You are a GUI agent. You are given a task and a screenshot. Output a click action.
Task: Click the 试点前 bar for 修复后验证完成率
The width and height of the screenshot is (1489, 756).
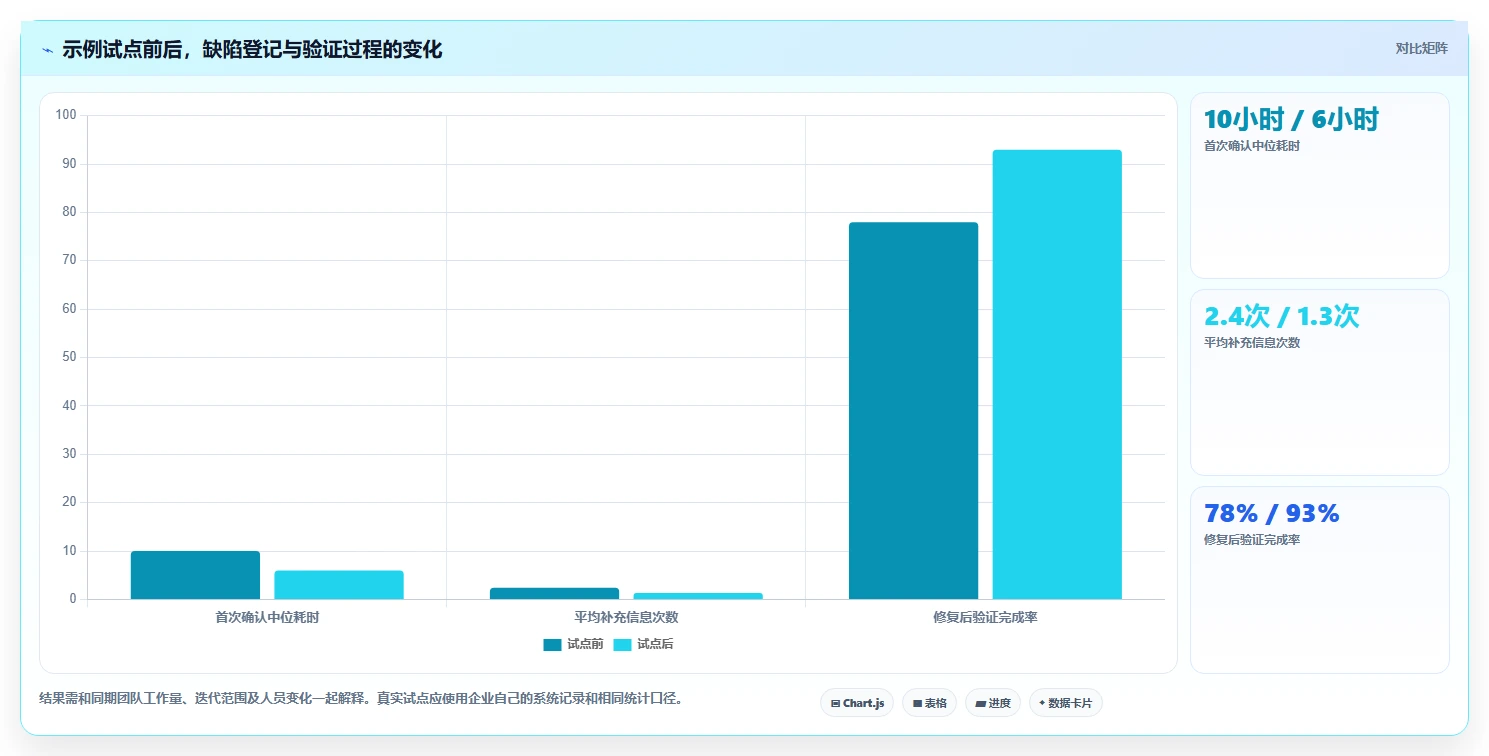(x=913, y=410)
